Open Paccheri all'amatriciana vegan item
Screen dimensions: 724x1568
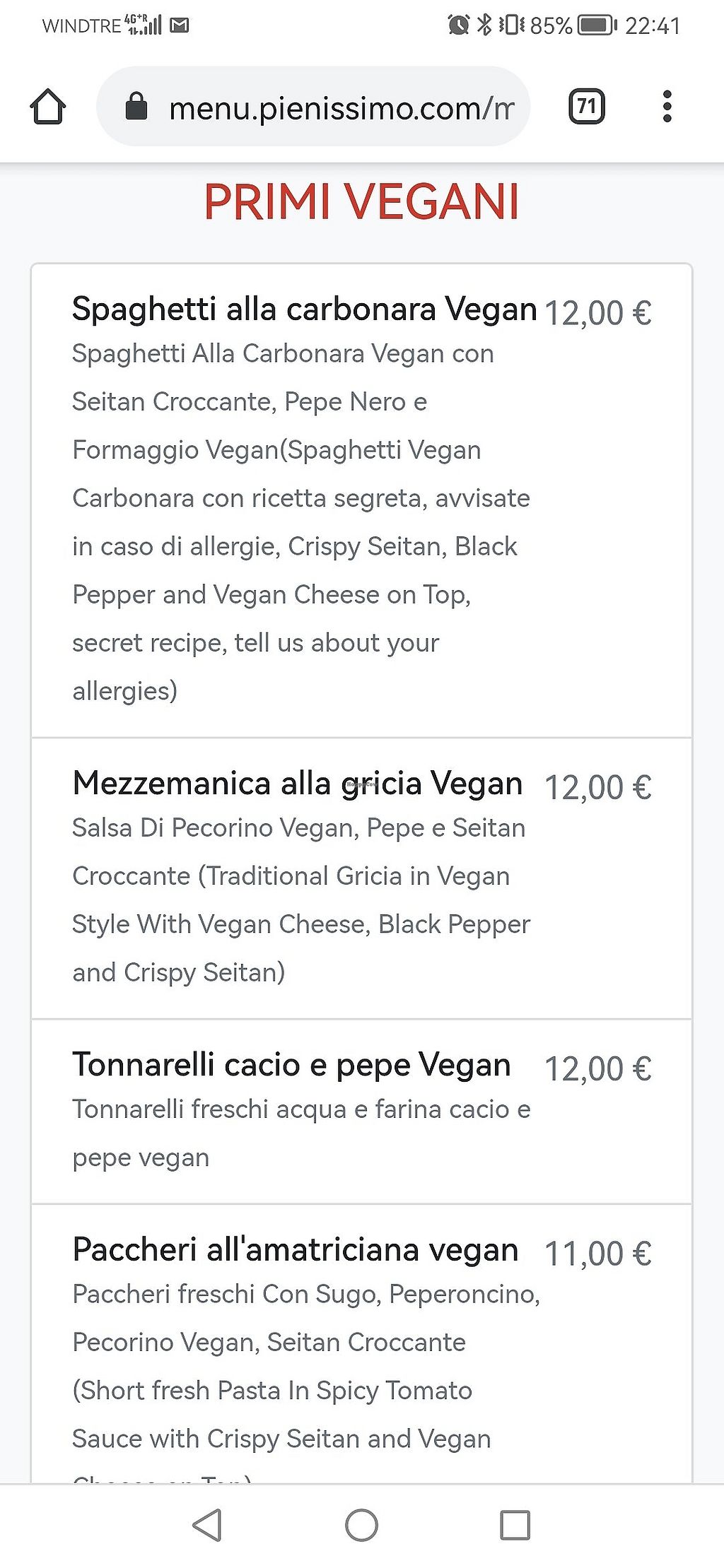[x=296, y=1250]
